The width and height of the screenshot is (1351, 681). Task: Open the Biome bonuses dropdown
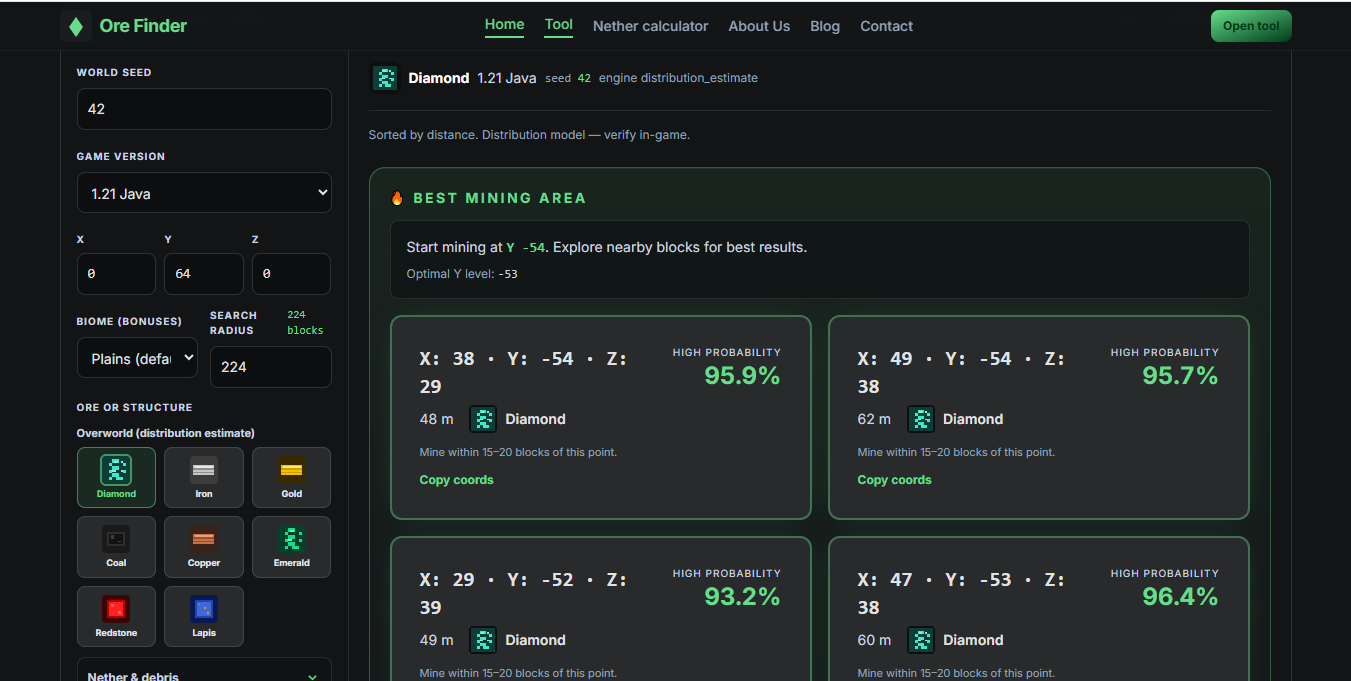point(137,358)
